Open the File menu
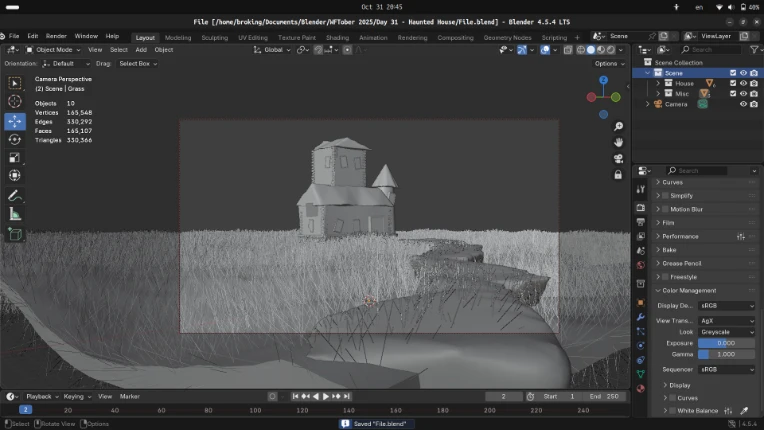Screen dimensions: 764x430 (14, 36)
